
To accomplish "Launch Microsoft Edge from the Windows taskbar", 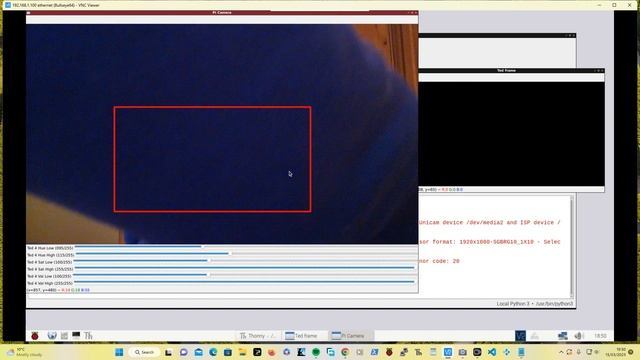I will click(213, 352).
